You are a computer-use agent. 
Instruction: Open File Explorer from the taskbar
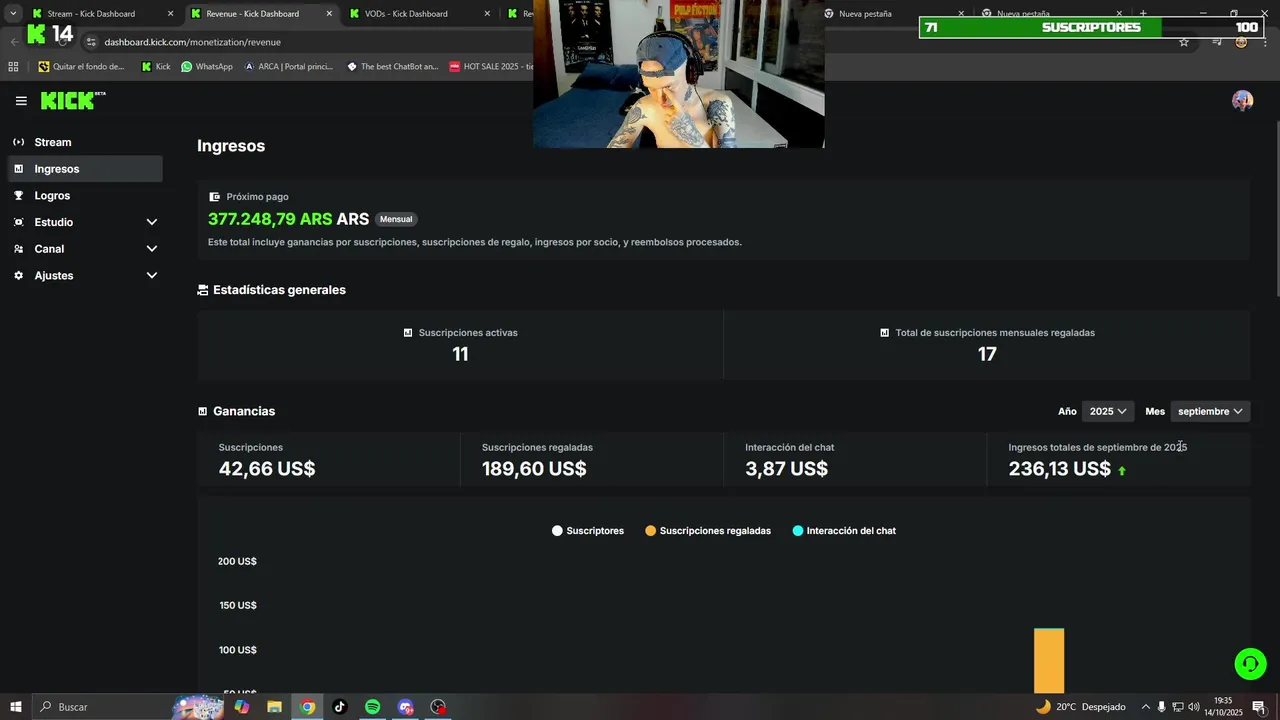point(274,707)
